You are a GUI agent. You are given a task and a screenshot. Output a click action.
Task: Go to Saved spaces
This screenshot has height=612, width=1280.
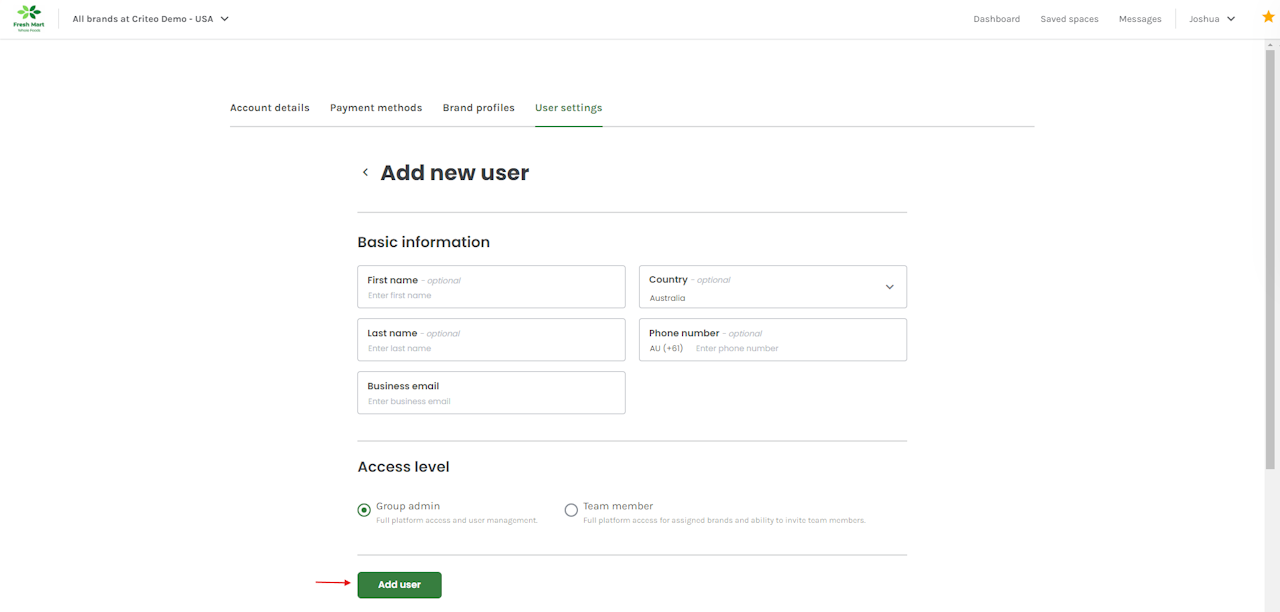1069,19
